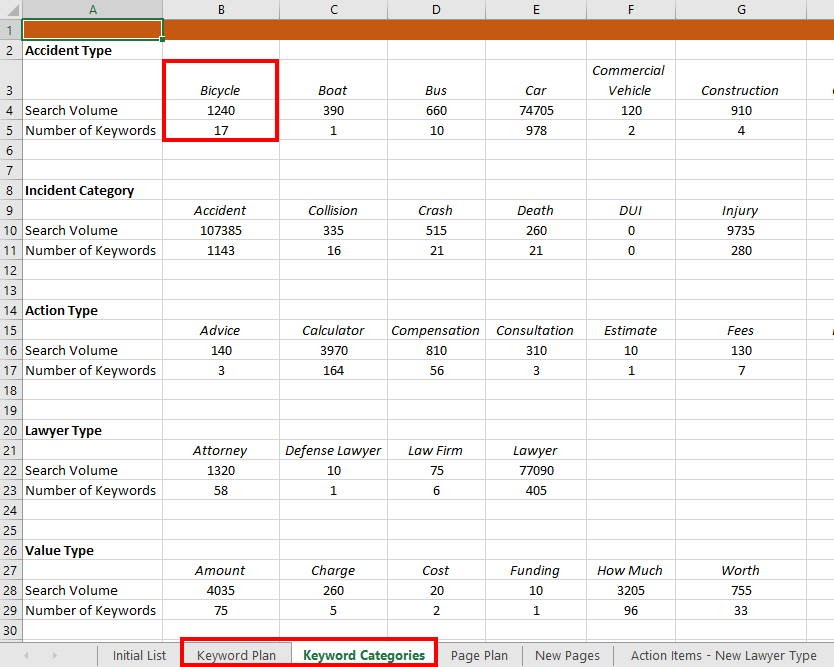Open the Keyword Plan sheet tab

click(236, 656)
